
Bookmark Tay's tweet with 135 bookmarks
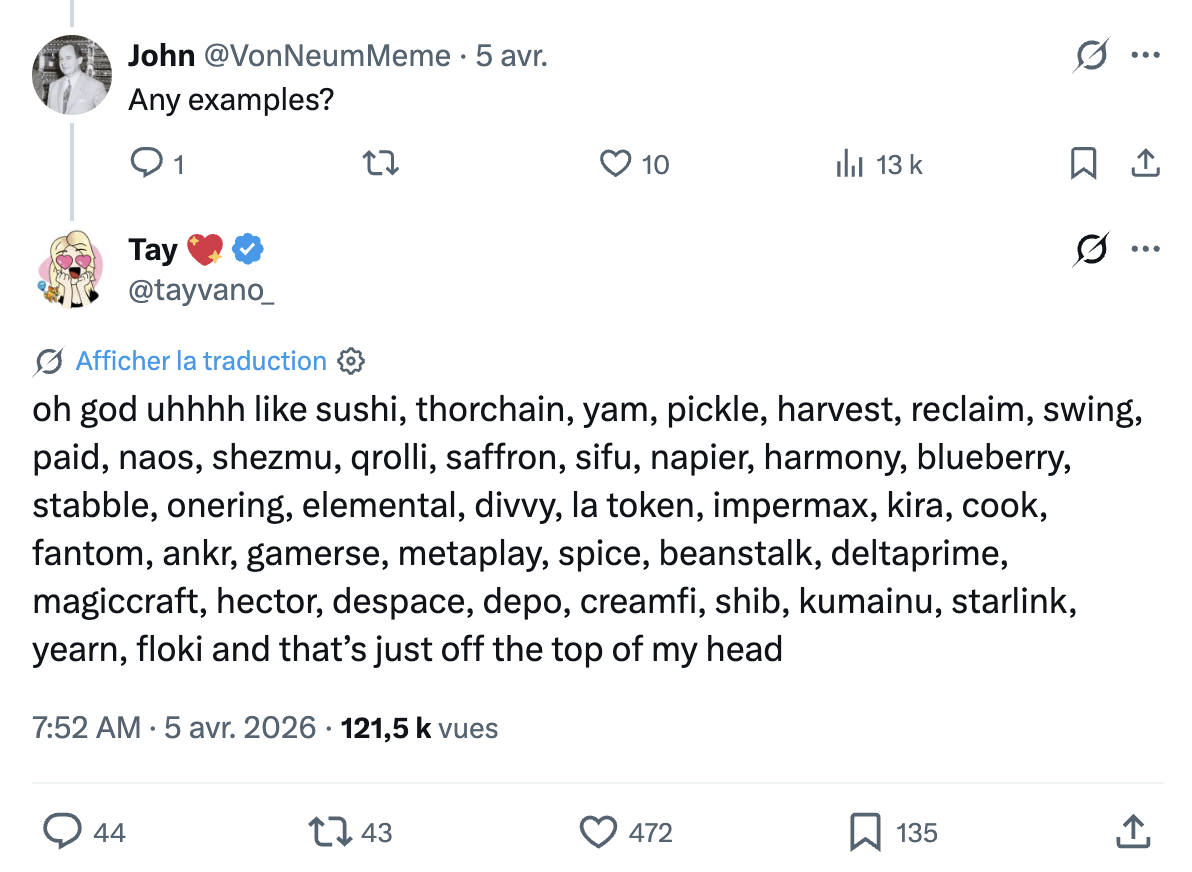point(866,831)
